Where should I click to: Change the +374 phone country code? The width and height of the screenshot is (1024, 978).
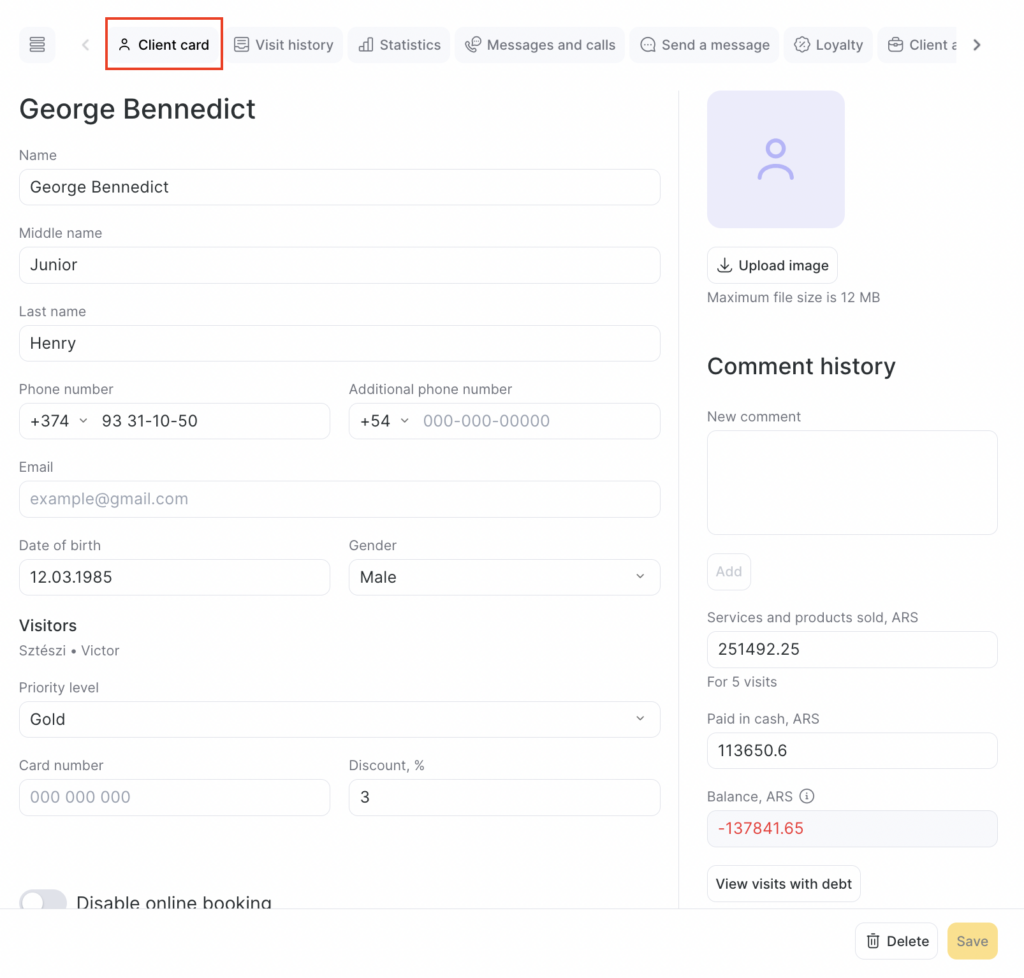(58, 421)
